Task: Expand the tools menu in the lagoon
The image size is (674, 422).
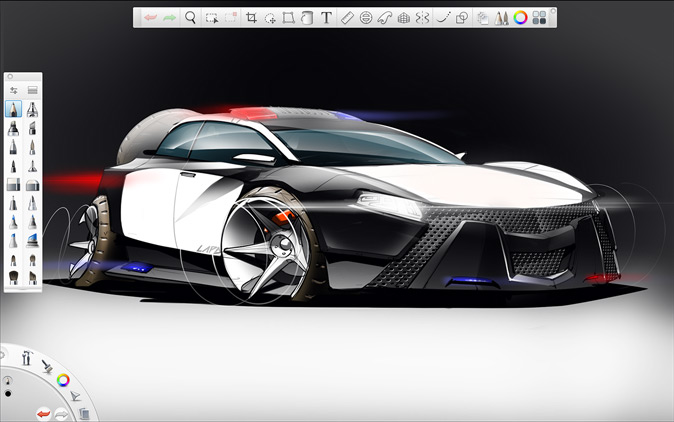Action: [x=26, y=358]
